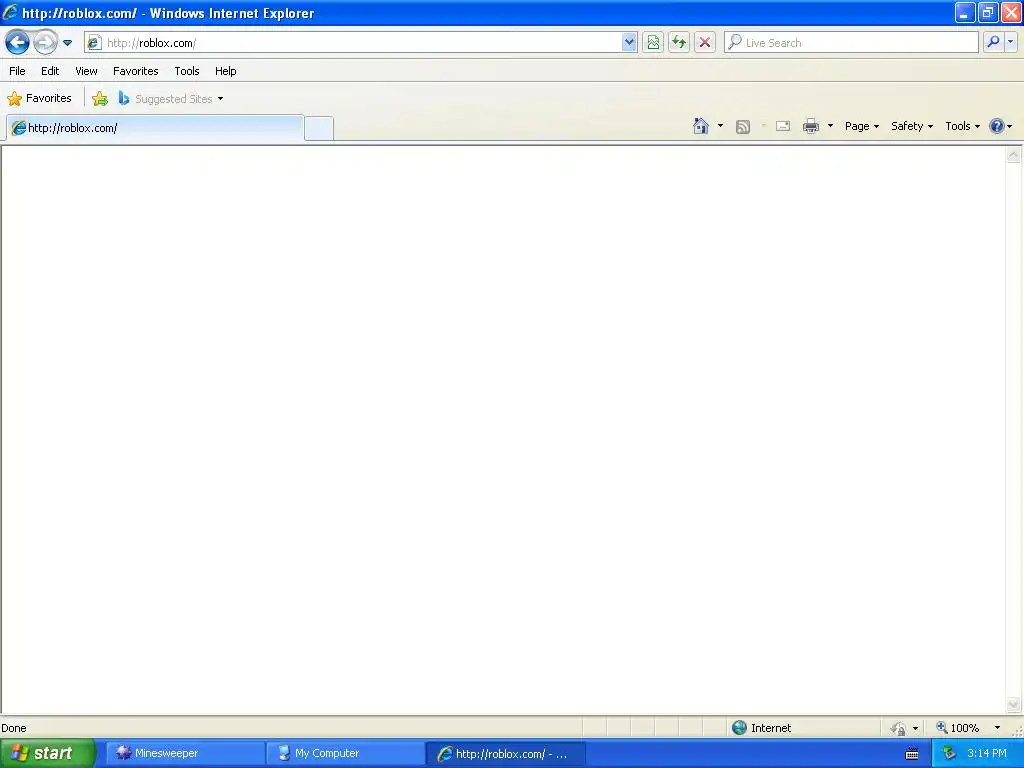The width and height of the screenshot is (1024, 768).
Task: Click the Print printer icon
Action: point(811,126)
